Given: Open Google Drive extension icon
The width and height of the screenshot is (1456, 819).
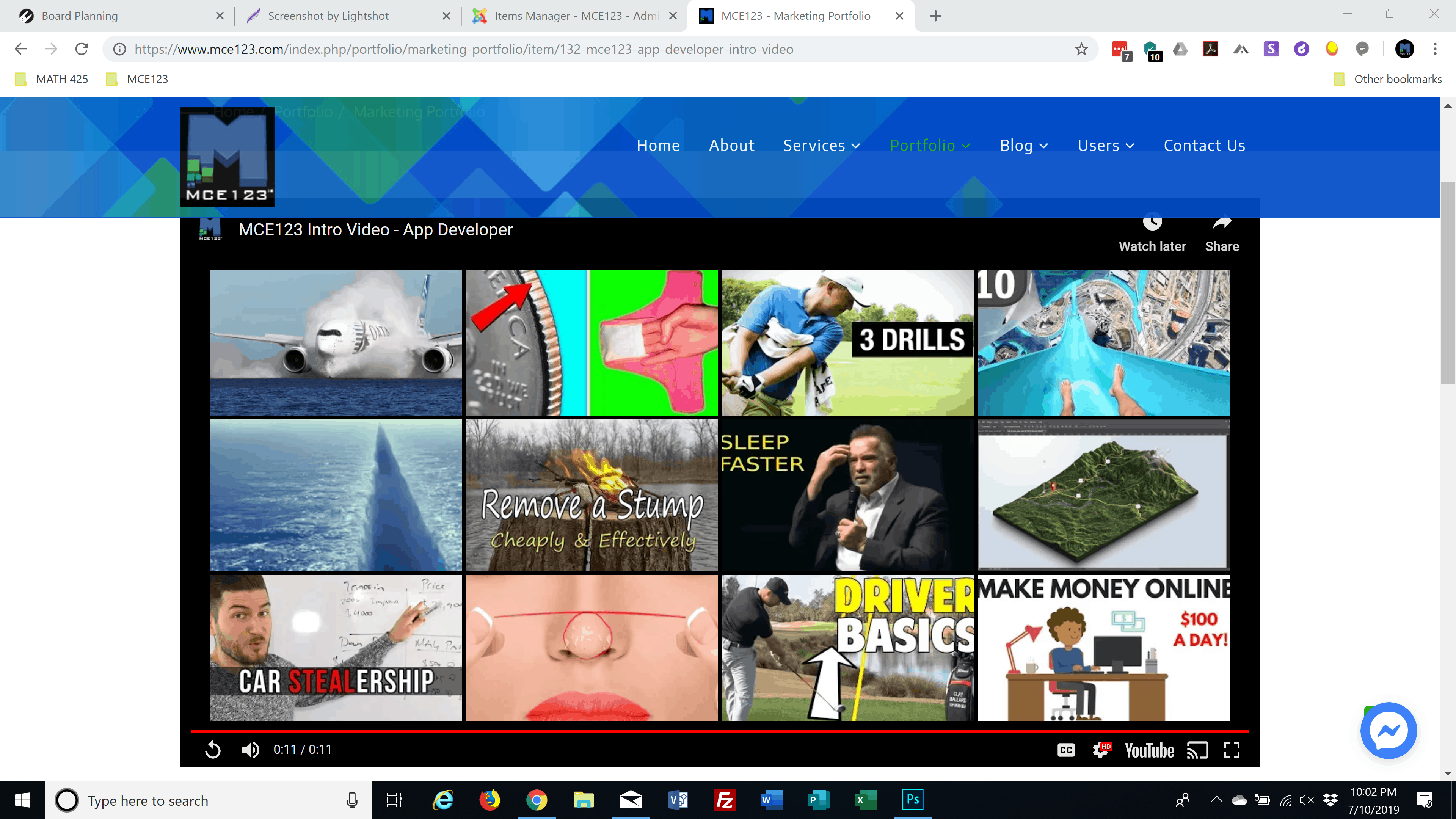Looking at the screenshot, I should tap(1180, 49).
